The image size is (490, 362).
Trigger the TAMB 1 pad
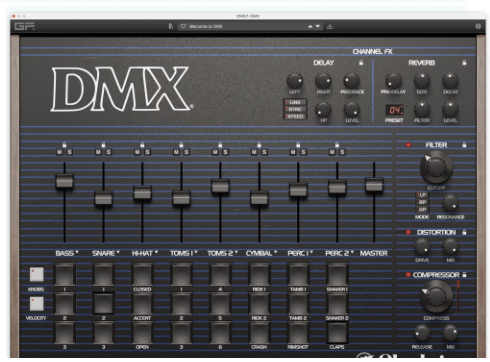click(x=298, y=275)
